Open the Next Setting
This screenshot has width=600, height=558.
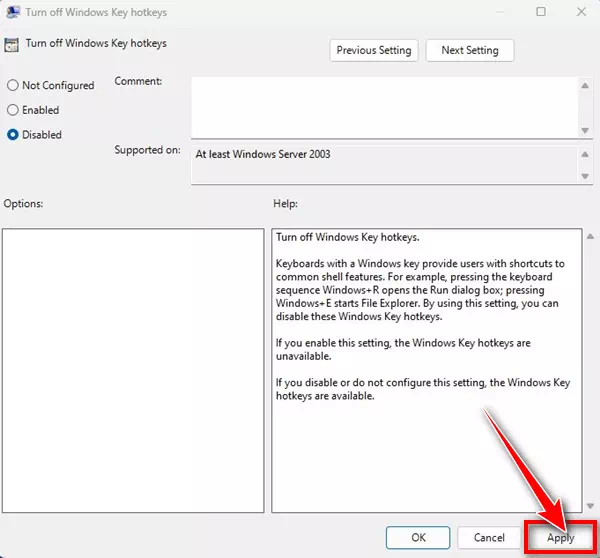(x=470, y=50)
